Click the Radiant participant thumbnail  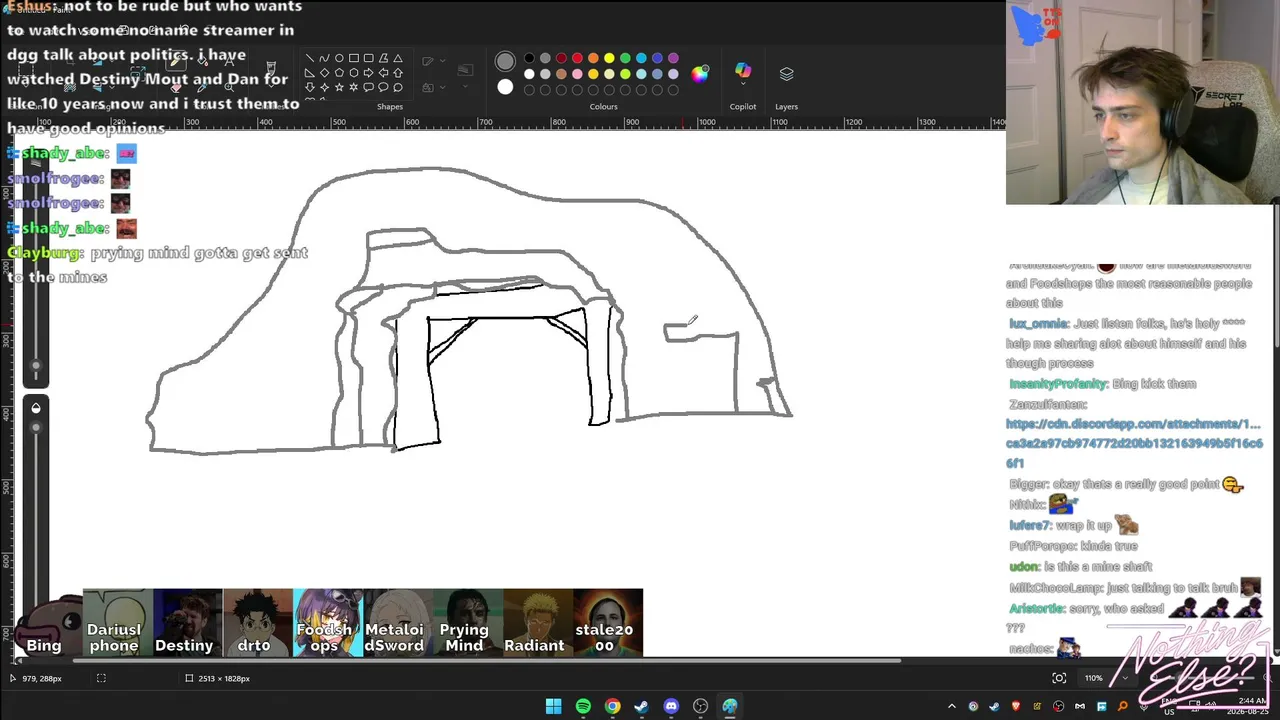tap(537, 623)
